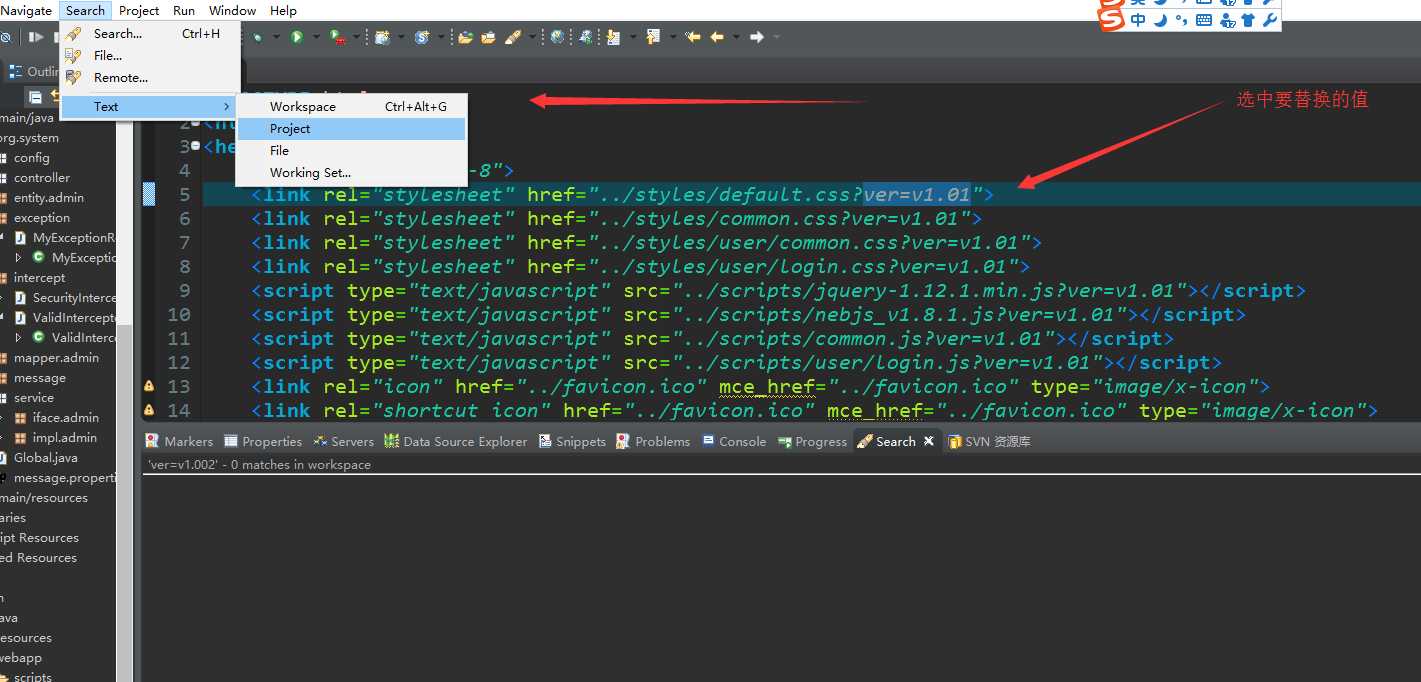Click the Previous Annotation toolbar icon
The image size is (1421, 682).
pyautogui.click(x=652, y=37)
